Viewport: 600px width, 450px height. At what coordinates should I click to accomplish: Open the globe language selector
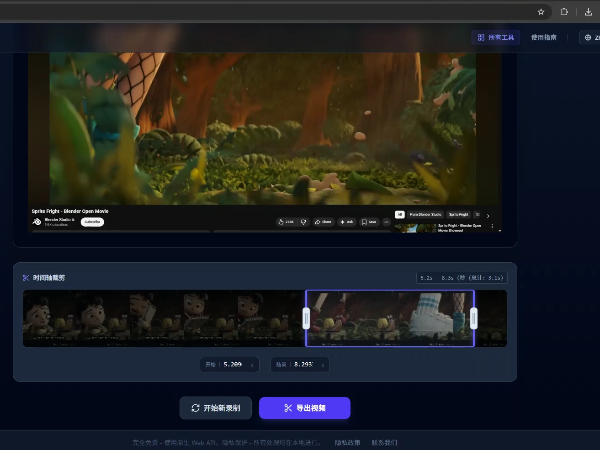(x=590, y=37)
